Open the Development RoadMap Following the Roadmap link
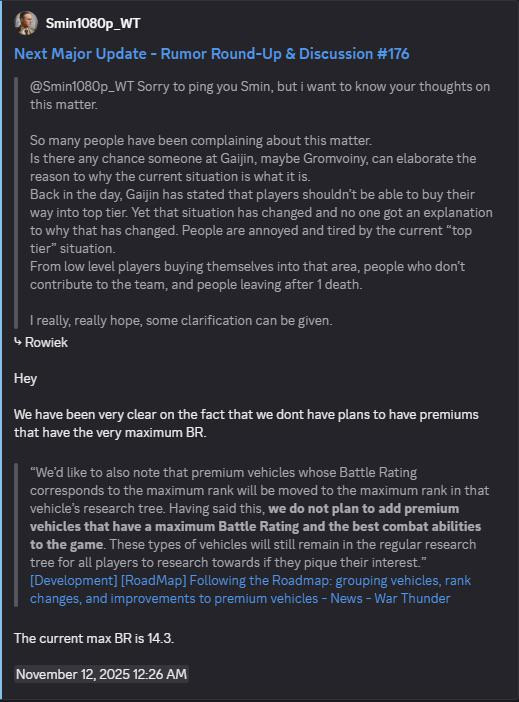This screenshot has height=702, width=519. [x=250, y=589]
